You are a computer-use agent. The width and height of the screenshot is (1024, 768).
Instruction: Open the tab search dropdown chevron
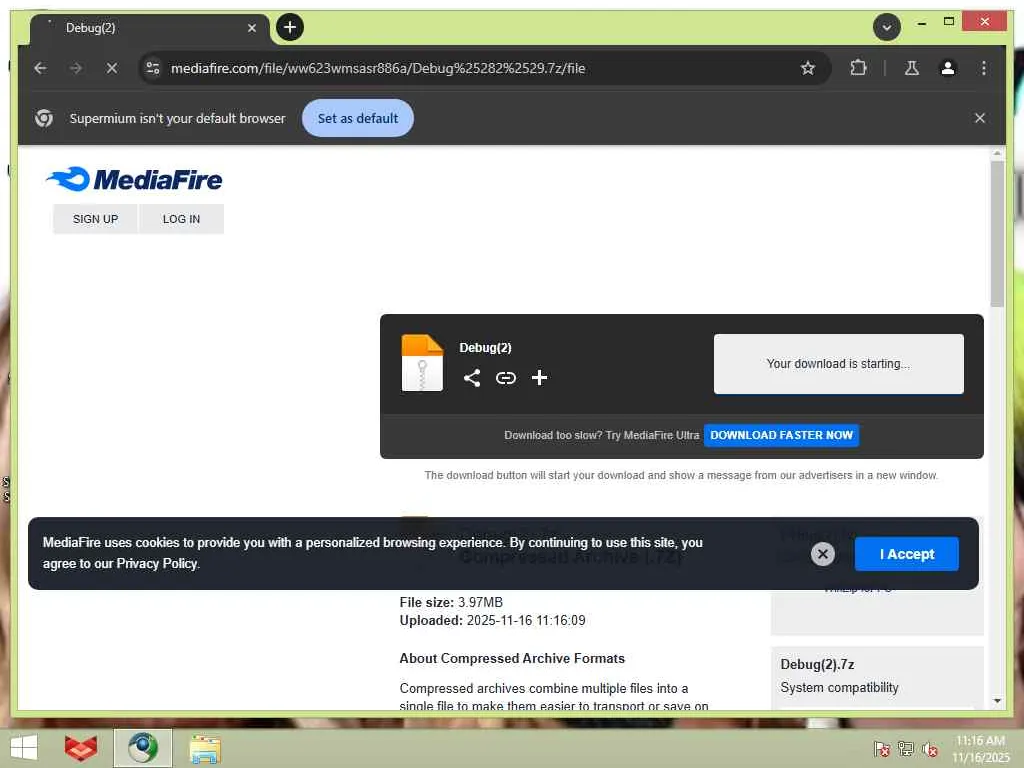(886, 27)
